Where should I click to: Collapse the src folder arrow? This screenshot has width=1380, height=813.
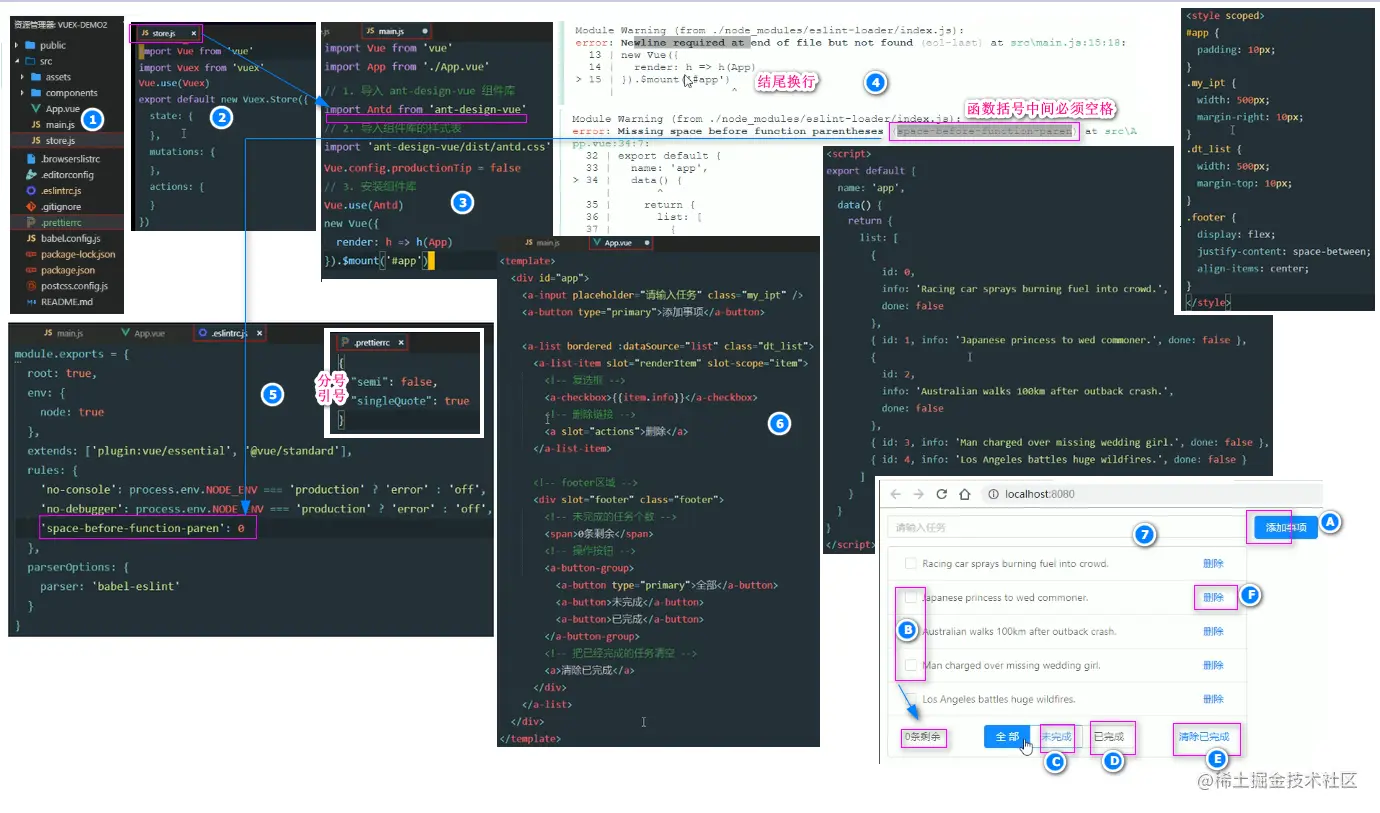17,61
